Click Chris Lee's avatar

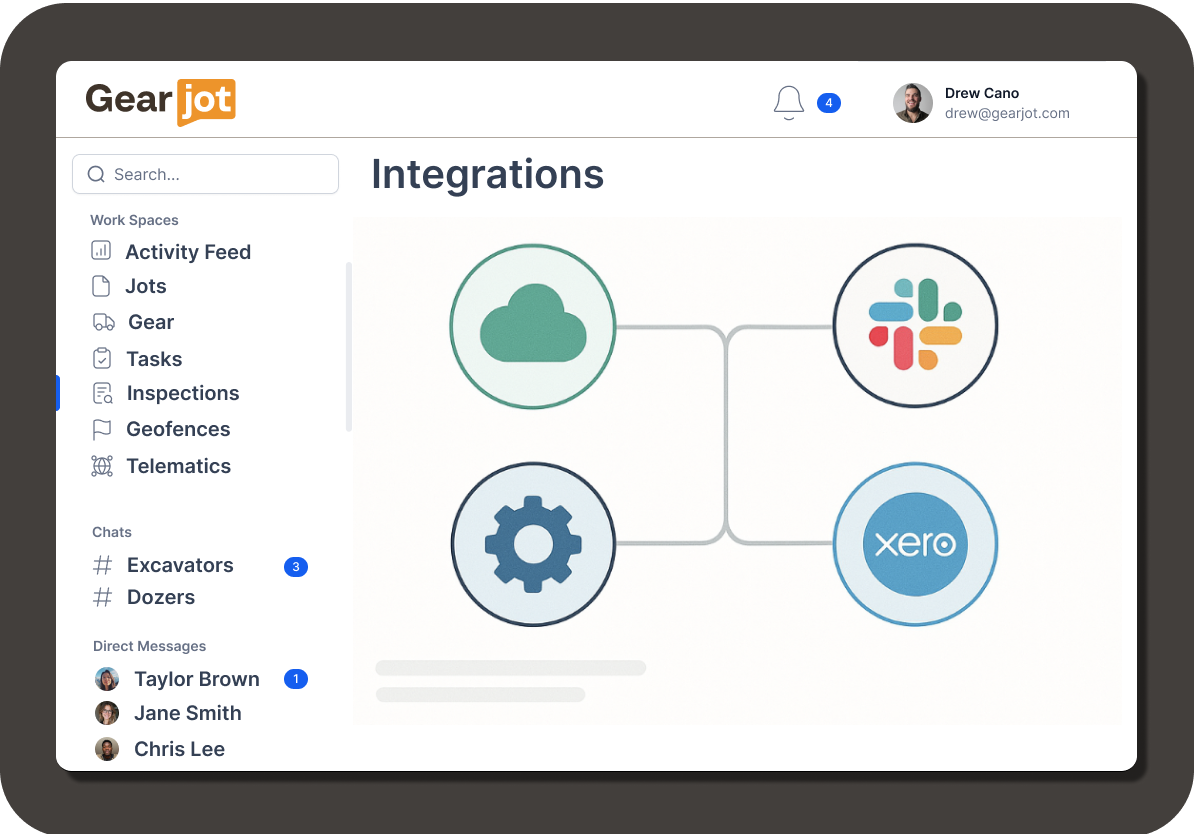(107, 749)
